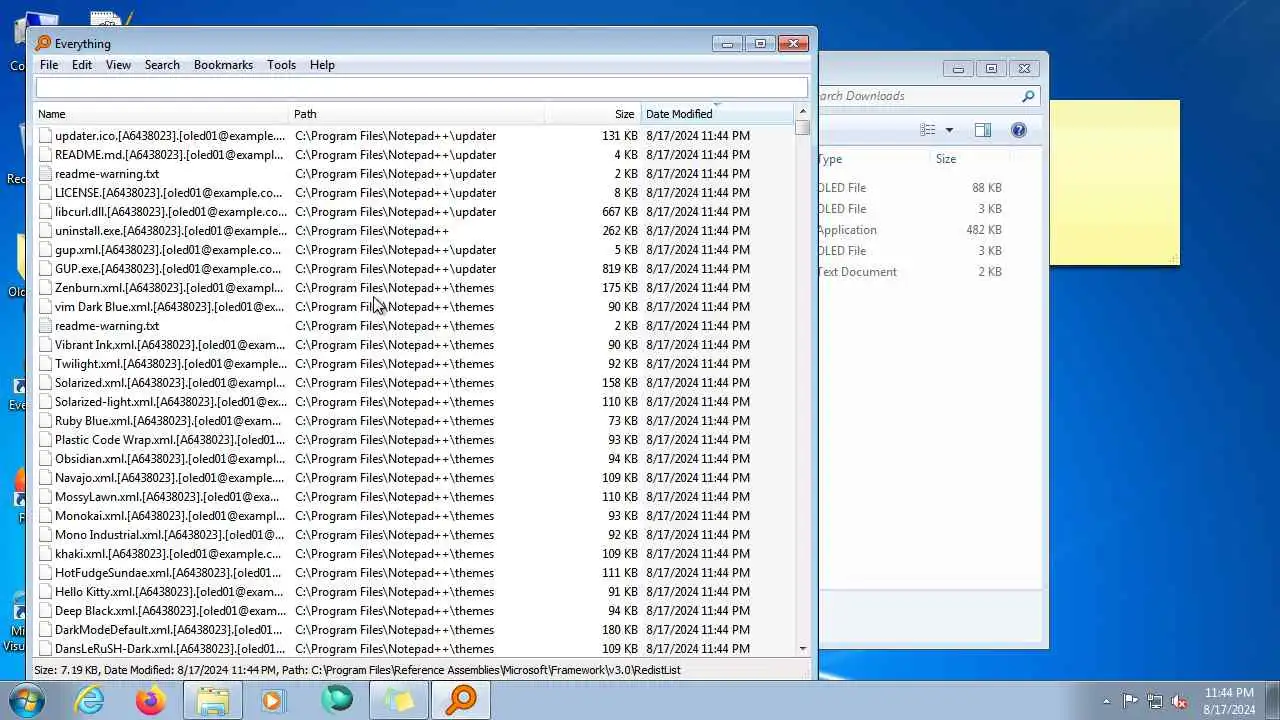Select the khaki.xml file icon
The height and width of the screenshot is (720, 1280).
coord(45,554)
